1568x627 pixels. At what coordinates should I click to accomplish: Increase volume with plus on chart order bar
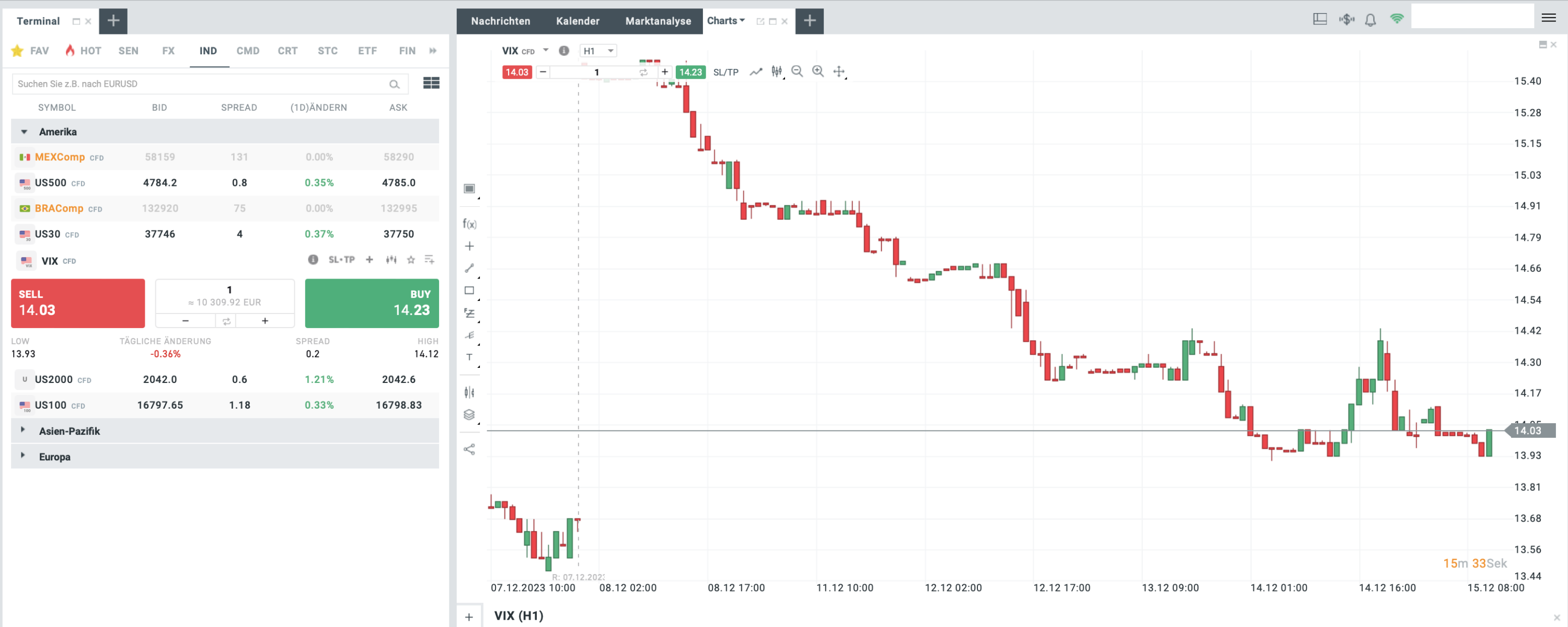(665, 72)
